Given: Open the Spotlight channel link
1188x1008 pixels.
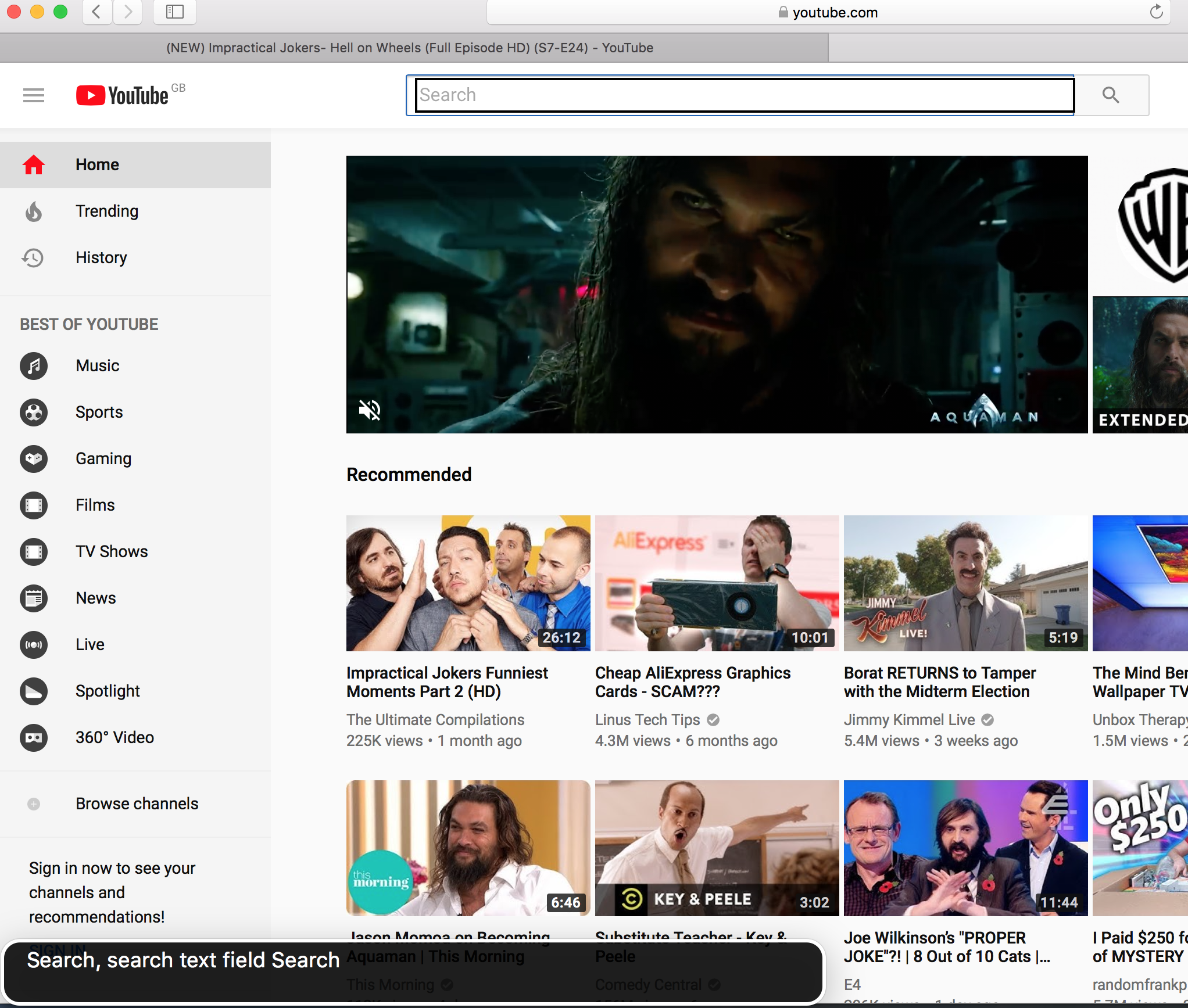Looking at the screenshot, I should pos(135,691).
